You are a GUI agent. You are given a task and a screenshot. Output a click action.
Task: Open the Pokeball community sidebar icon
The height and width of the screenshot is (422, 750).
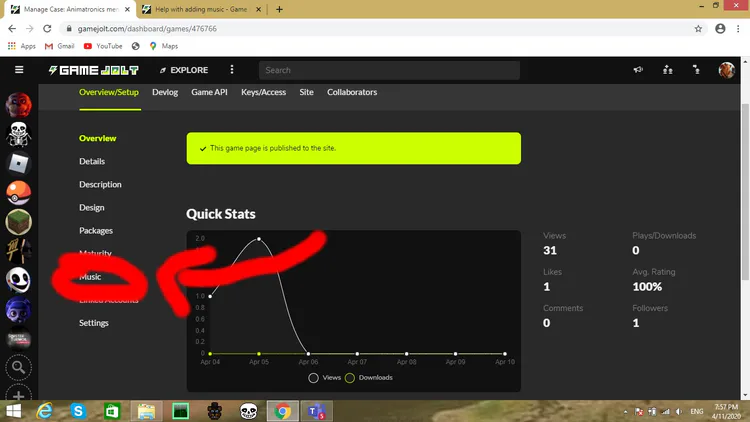tap(19, 193)
